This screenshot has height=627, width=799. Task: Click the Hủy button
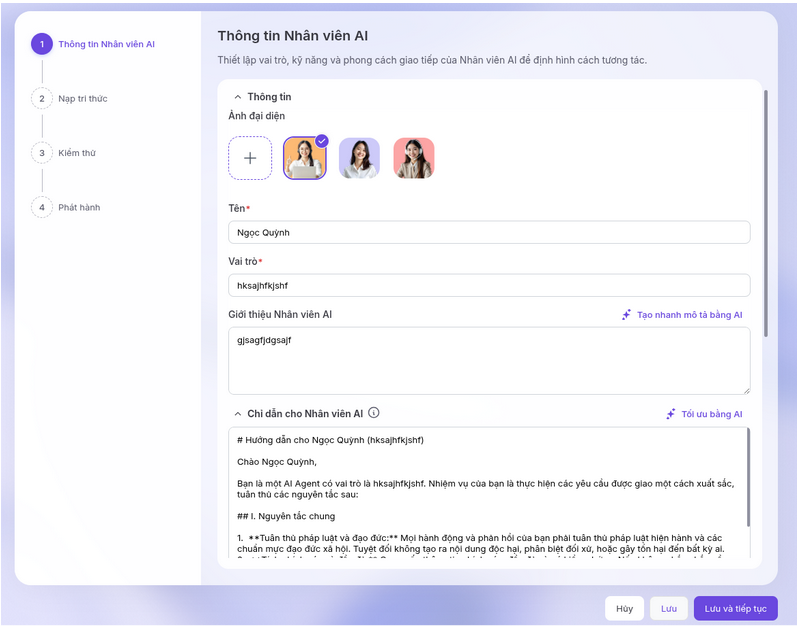click(x=624, y=608)
